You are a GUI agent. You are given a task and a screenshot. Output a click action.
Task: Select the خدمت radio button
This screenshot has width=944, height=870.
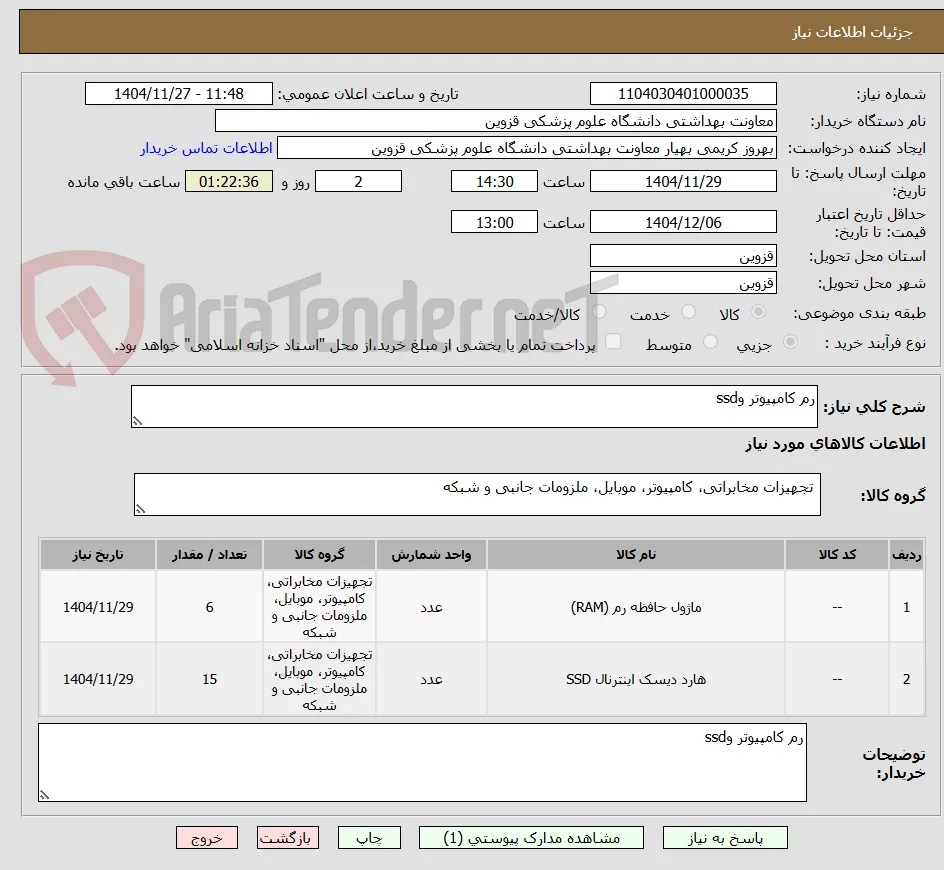pos(688,312)
